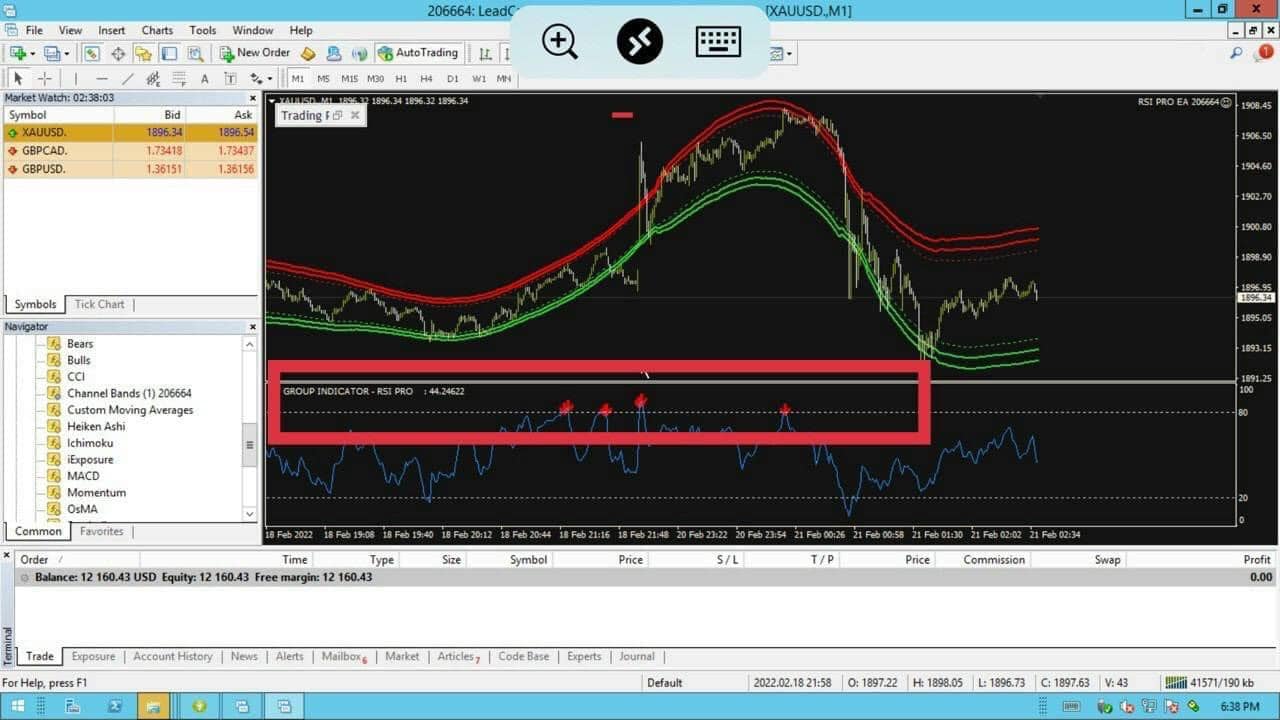Image resolution: width=1280 pixels, height=720 pixels.
Task: Select MACD indicator in Navigator
Action: 83,476
